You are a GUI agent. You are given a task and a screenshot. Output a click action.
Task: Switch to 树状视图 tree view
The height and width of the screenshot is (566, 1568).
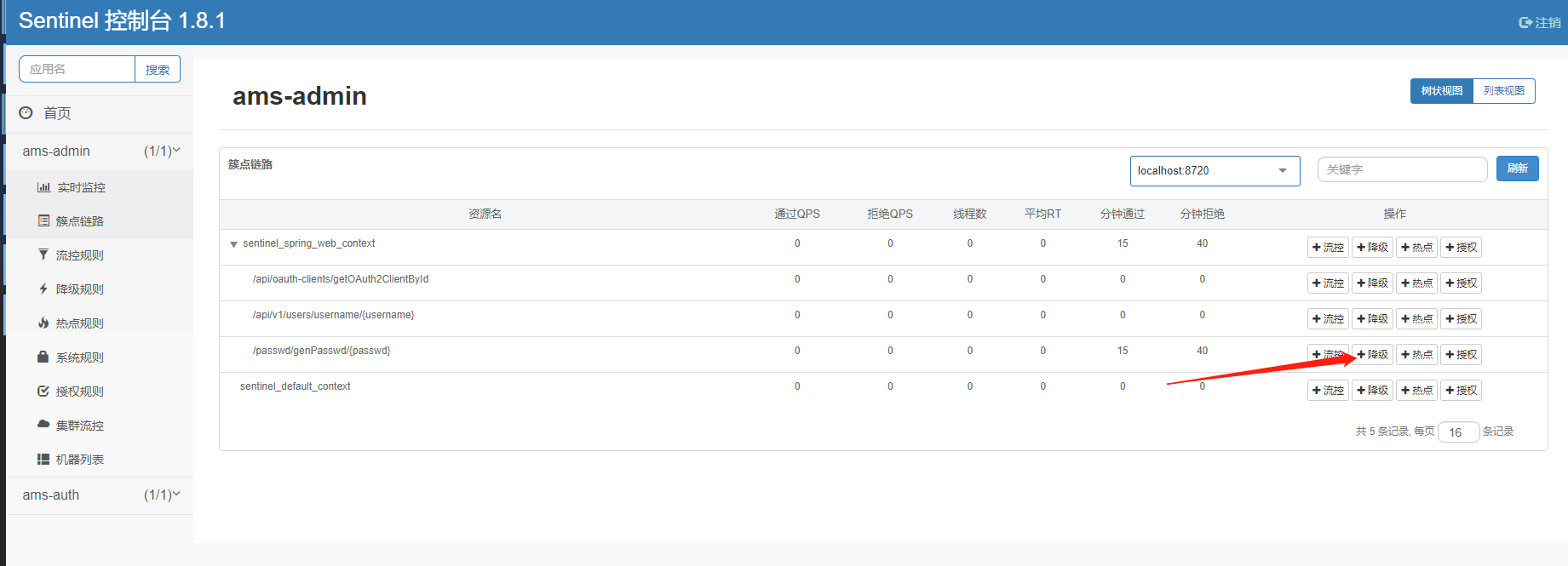click(1442, 91)
